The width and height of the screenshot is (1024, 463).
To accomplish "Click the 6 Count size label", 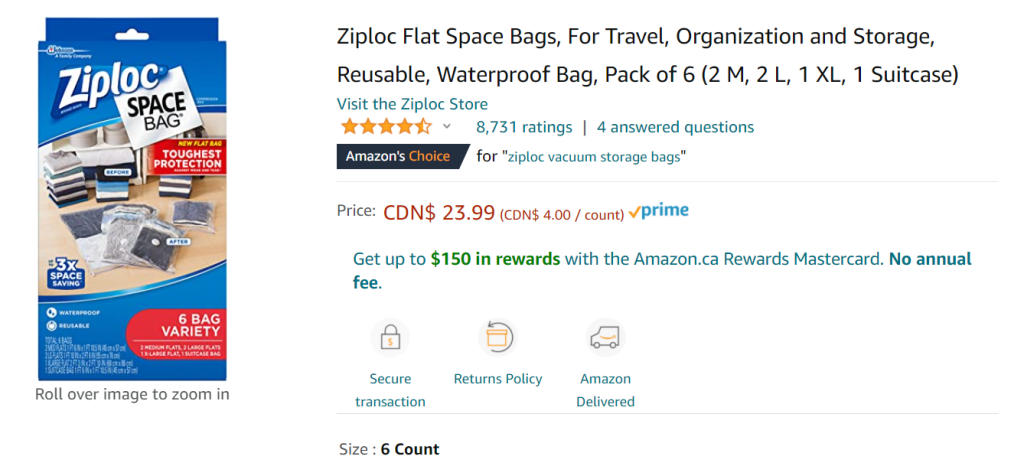I will pos(410,449).
